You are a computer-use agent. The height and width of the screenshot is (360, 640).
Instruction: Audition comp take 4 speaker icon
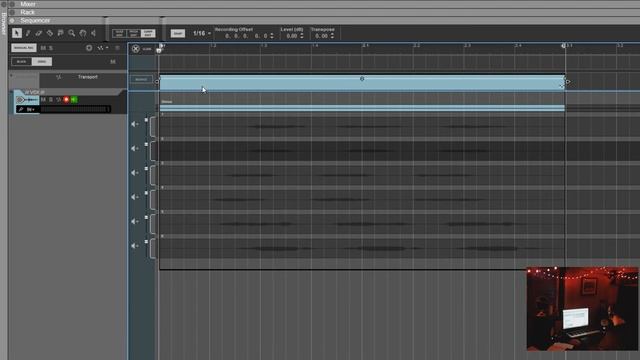point(135,197)
